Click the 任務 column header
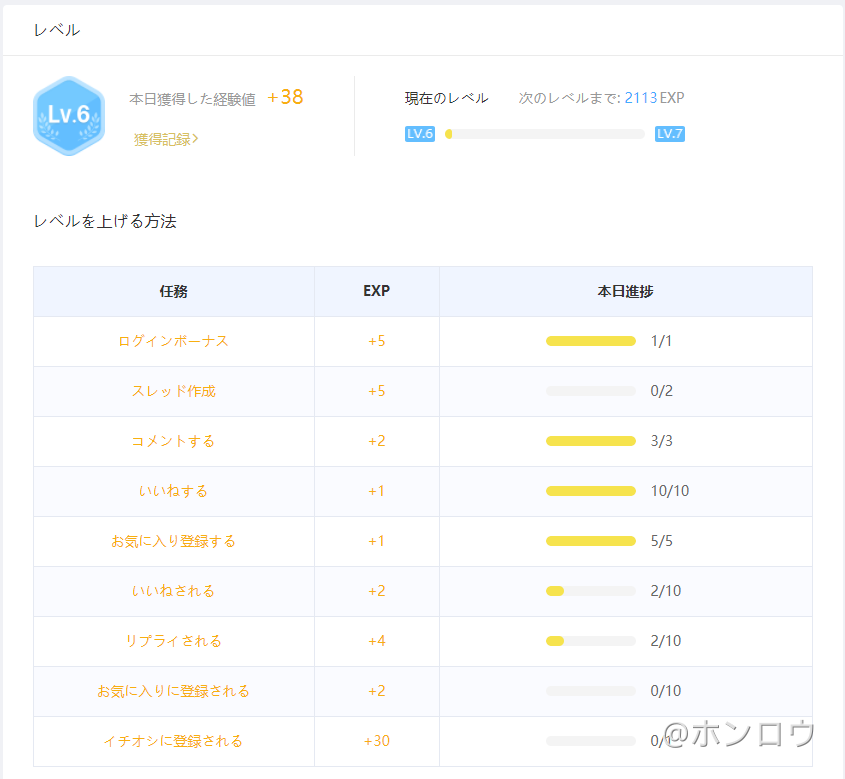 (x=173, y=291)
